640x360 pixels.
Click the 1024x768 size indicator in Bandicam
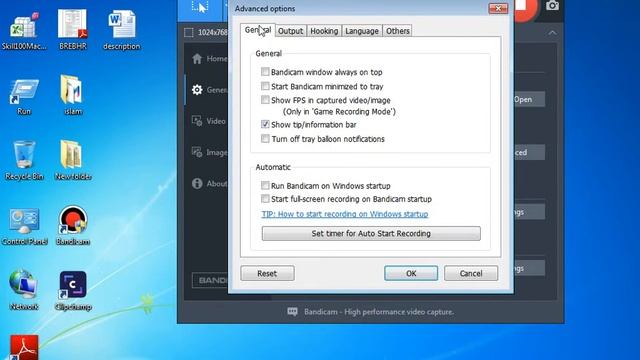[x=212, y=32]
